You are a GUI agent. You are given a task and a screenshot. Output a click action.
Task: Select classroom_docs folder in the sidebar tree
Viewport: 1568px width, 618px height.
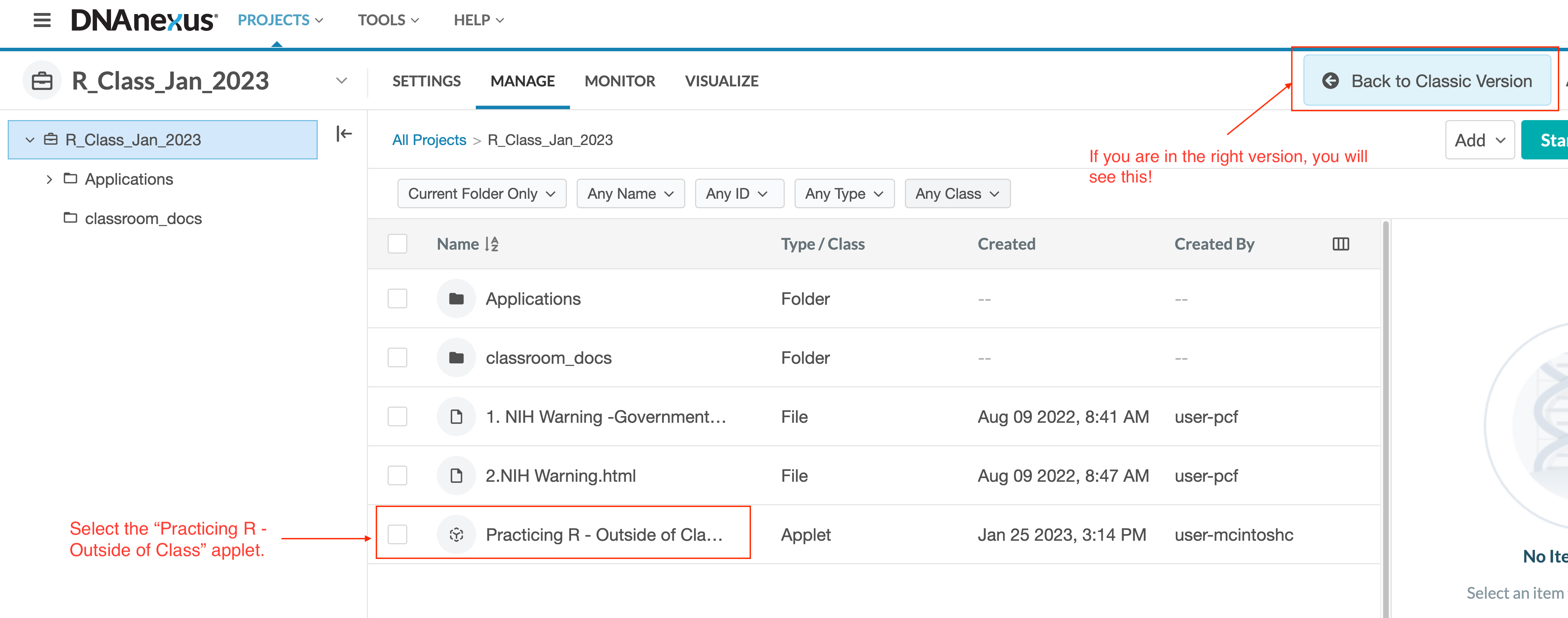[x=143, y=218]
